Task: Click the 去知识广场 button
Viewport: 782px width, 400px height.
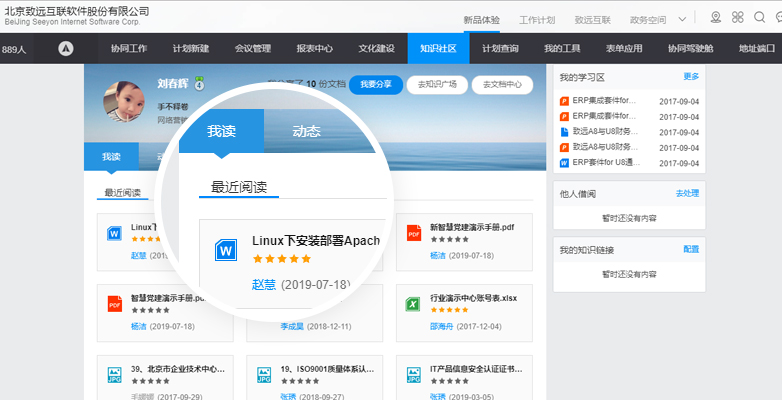Action: 437,85
